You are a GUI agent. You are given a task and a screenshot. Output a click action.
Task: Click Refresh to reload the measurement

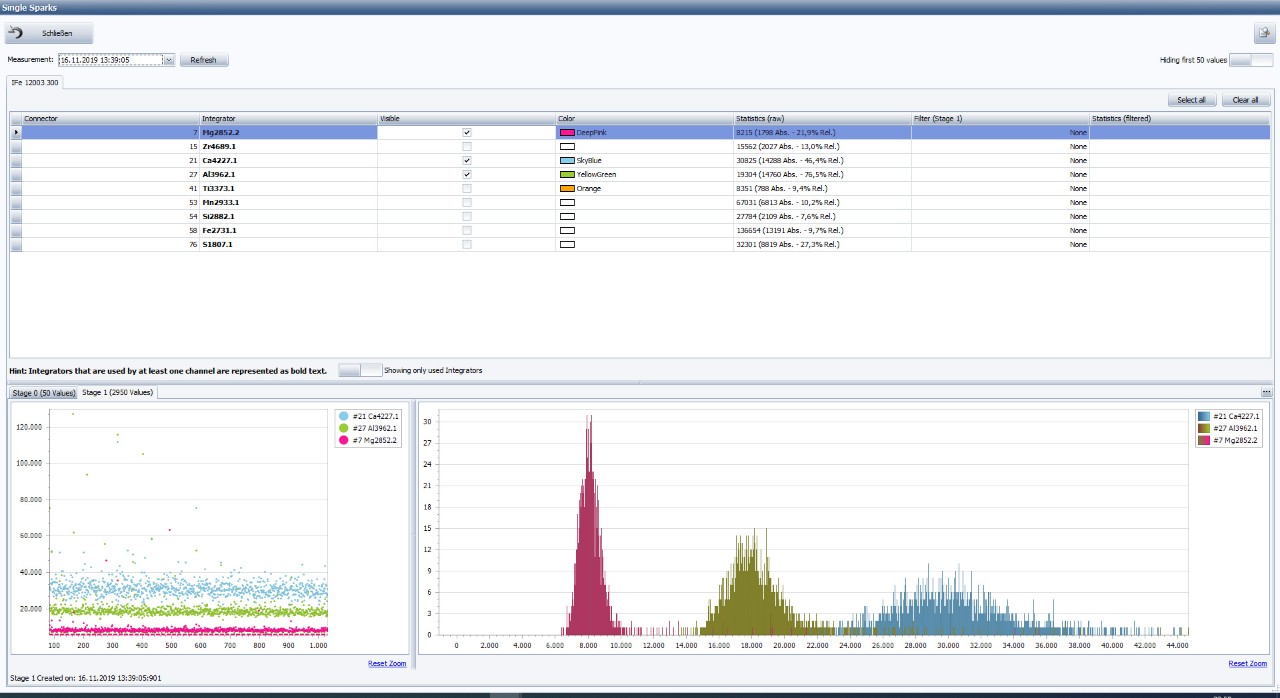(x=203, y=59)
